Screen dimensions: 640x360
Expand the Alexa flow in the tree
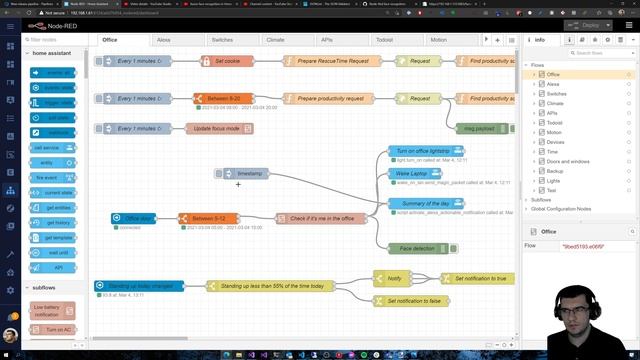(534, 84)
